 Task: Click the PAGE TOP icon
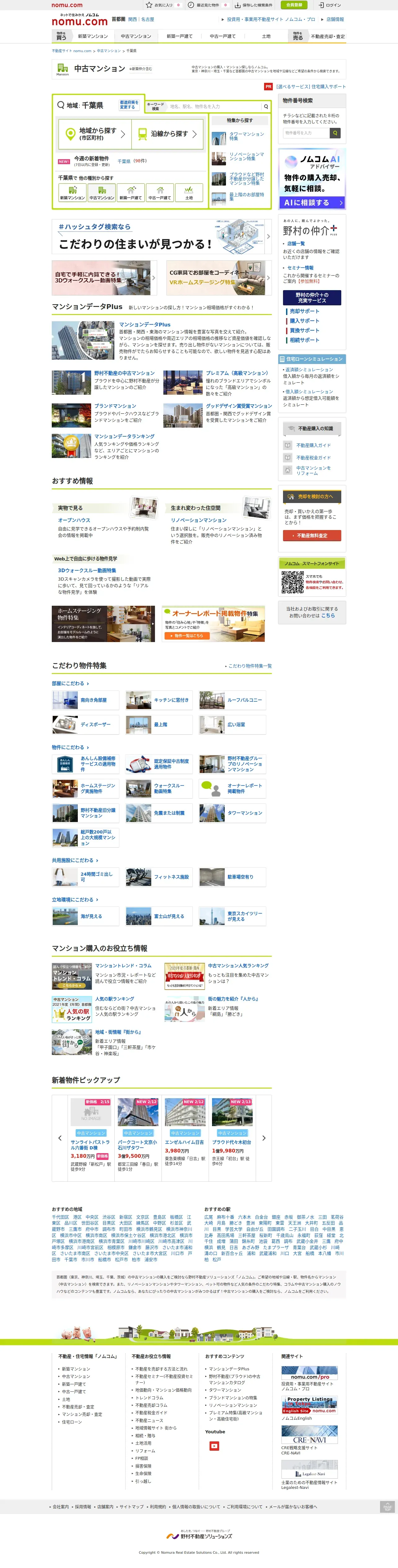point(388,1507)
